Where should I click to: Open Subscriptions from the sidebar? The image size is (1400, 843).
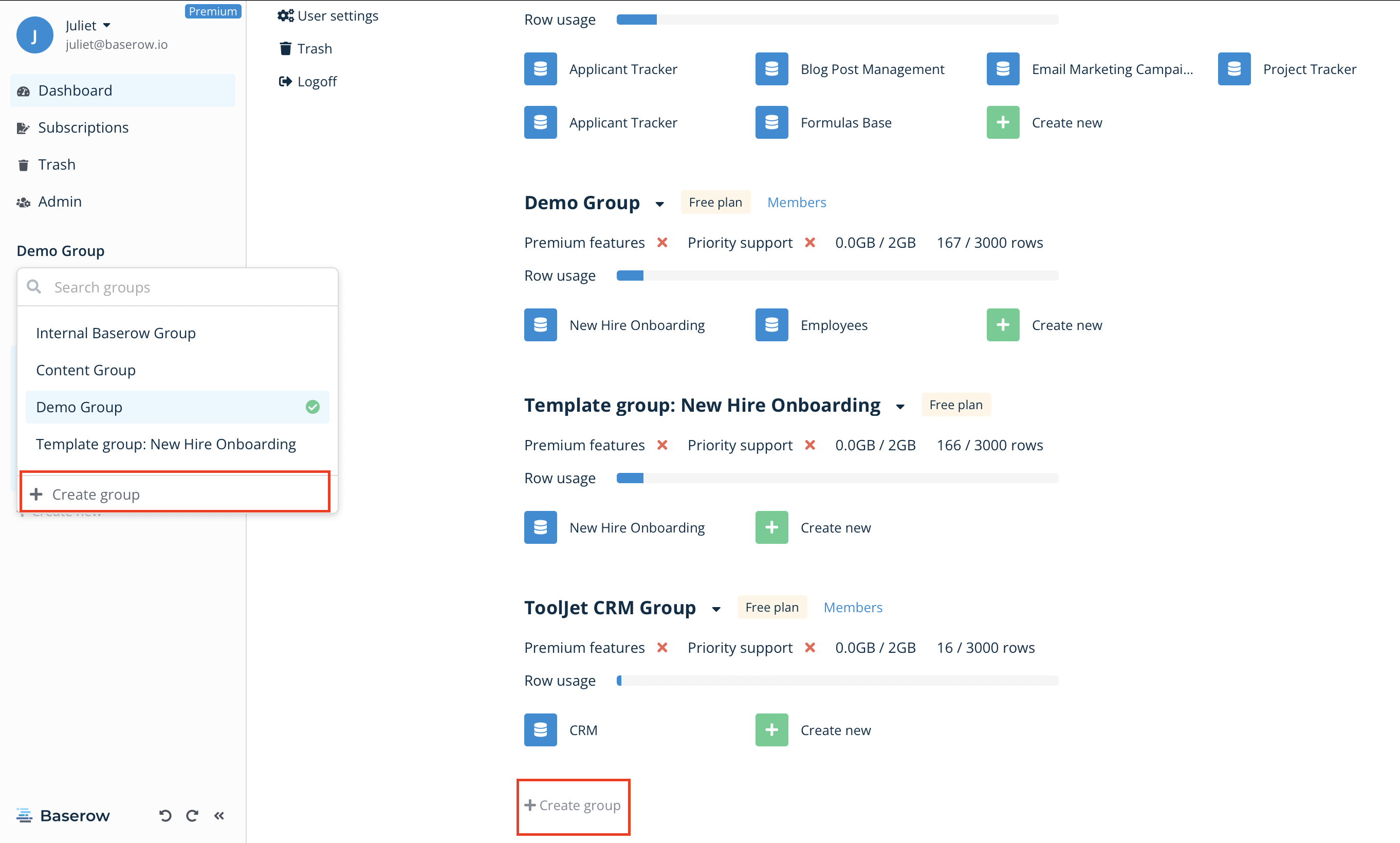point(83,127)
